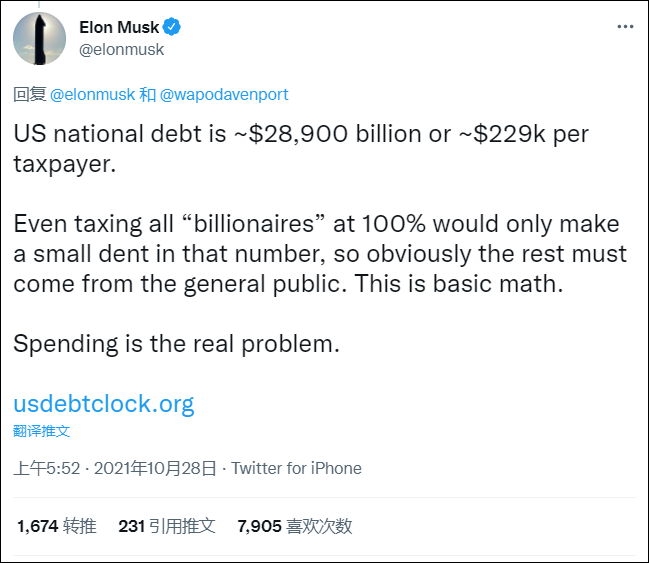Click the blue verified badge icon
This screenshot has width=649, height=563.
[x=170, y=27]
